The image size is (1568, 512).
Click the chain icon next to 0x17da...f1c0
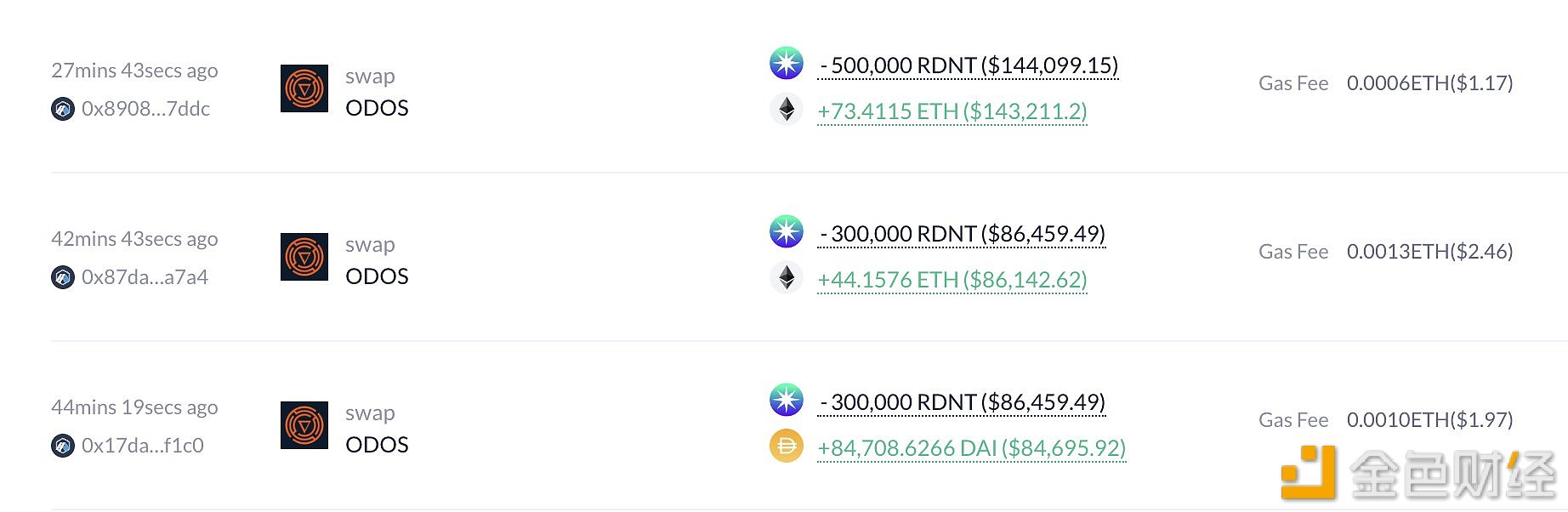63,446
